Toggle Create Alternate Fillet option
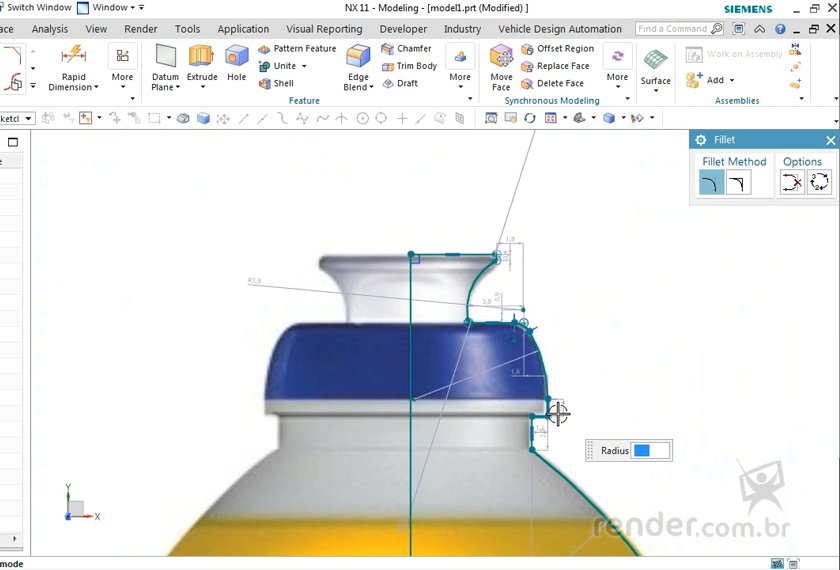The height and width of the screenshot is (570, 840). pyautogui.click(x=819, y=183)
